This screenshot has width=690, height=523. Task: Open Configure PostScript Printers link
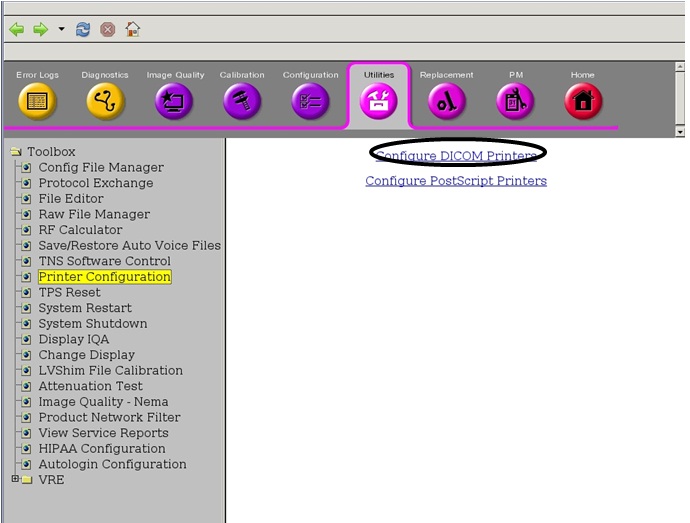pos(456,181)
